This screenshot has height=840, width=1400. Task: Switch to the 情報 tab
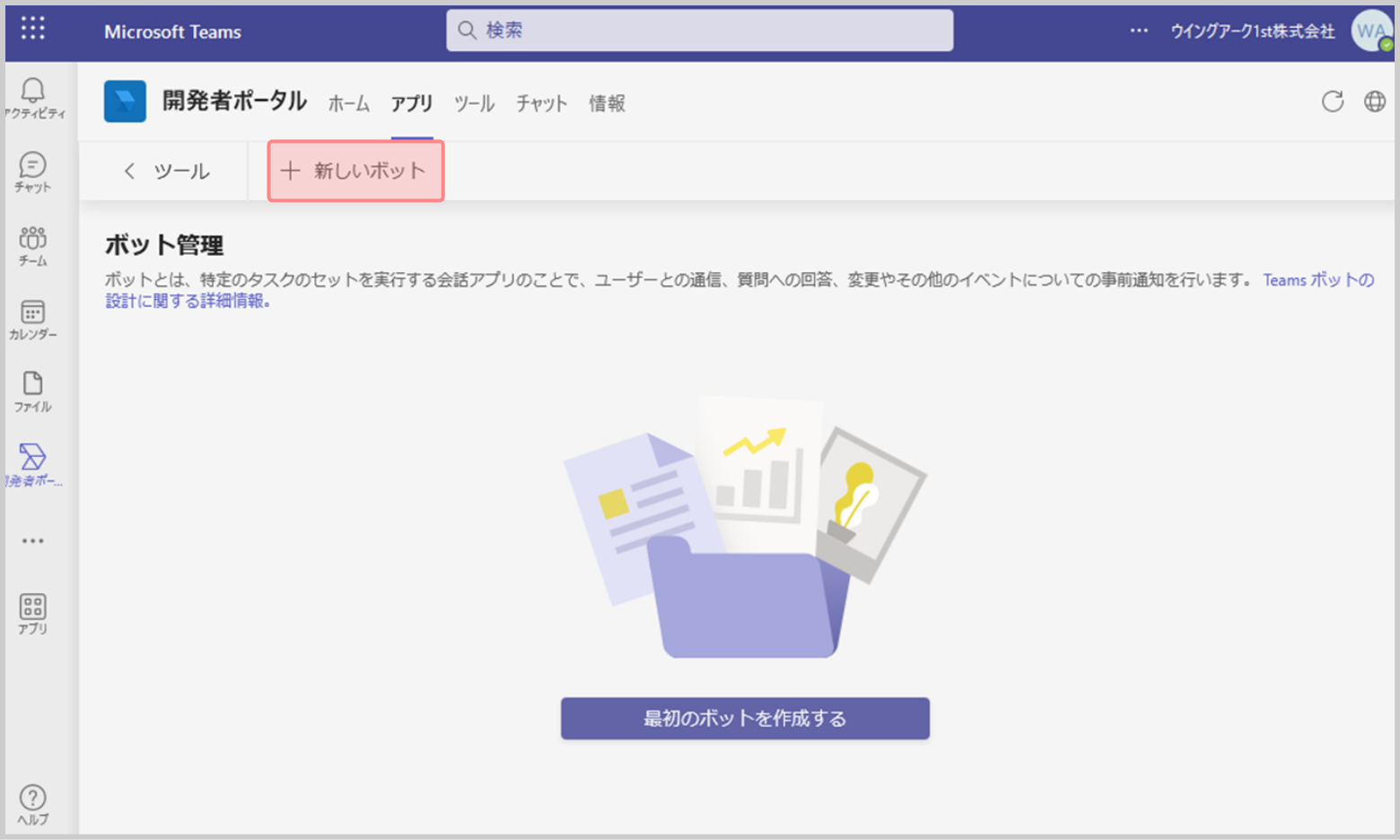(x=607, y=104)
